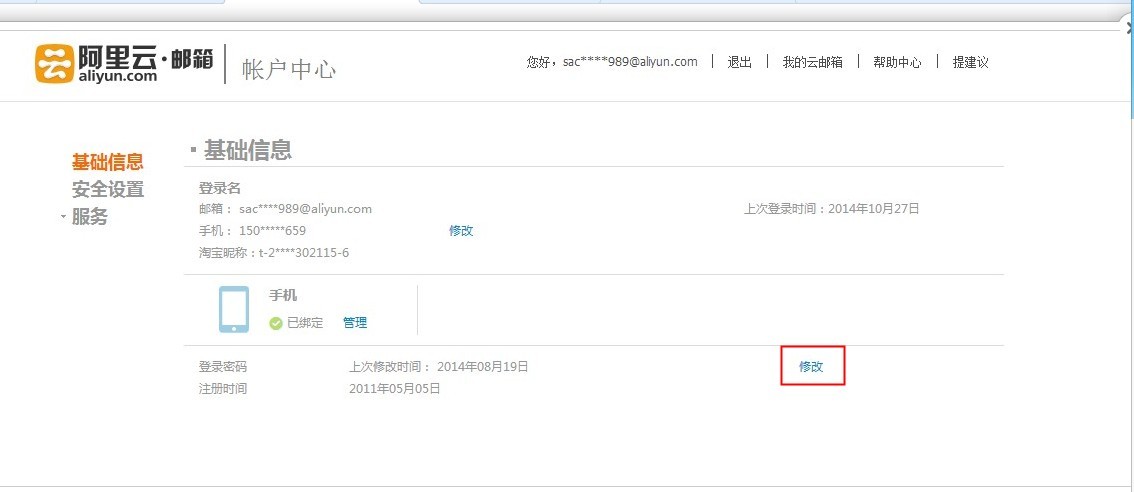Click the 登录名 label
The height and width of the screenshot is (492, 1134).
[219, 188]
